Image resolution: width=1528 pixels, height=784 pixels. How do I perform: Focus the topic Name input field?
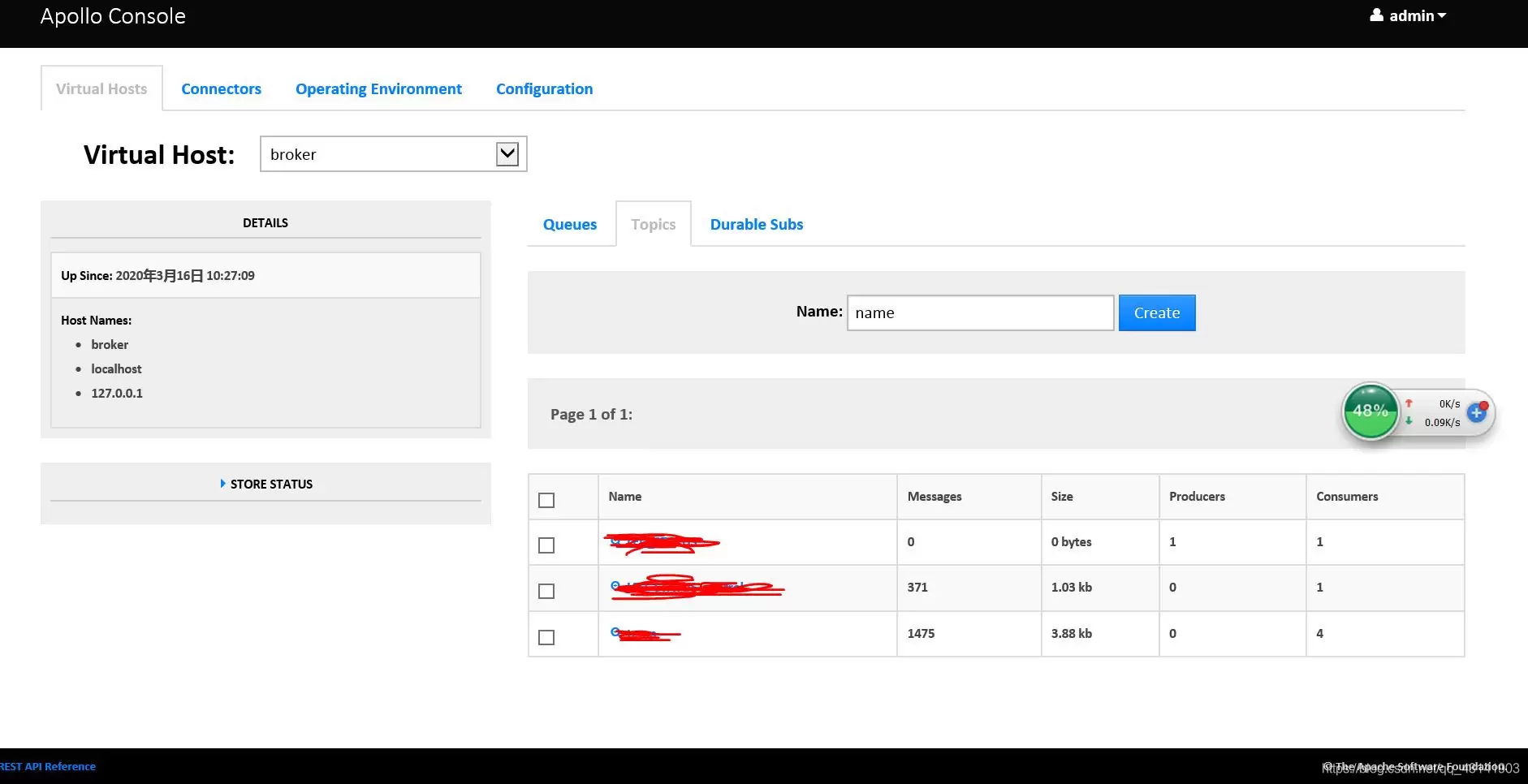point(980,312)
